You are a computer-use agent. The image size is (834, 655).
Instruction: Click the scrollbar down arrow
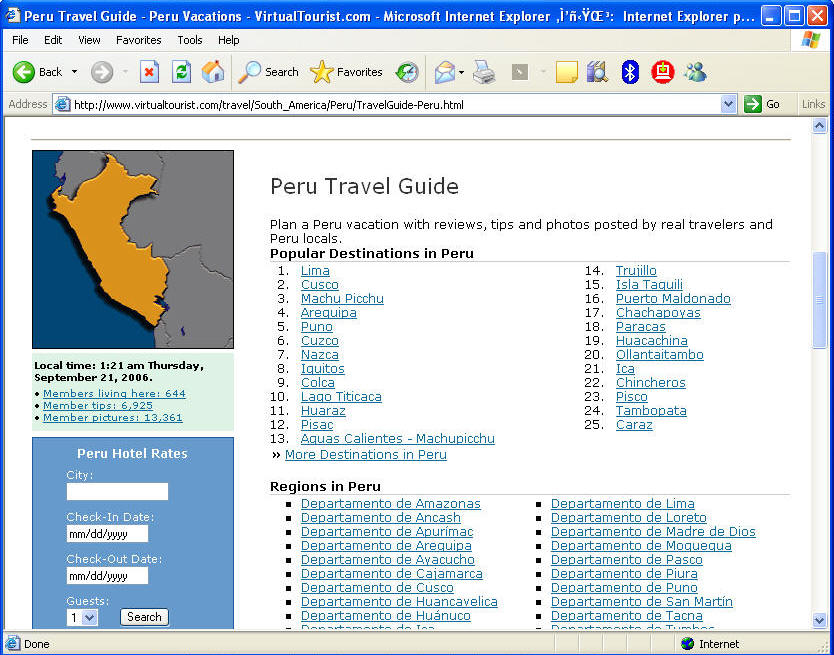pyautogui.click(x=819, y=619)
